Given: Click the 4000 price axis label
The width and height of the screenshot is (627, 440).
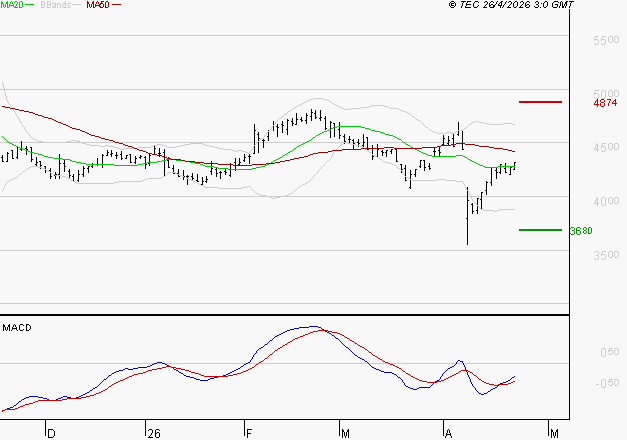Looking at the screenshot, I should pos(606,201).
